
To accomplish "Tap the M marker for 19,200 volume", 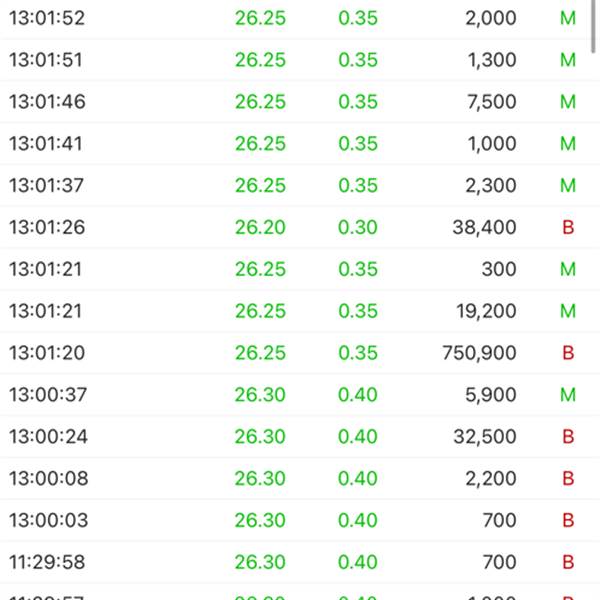I will click(x=568, y=311).
